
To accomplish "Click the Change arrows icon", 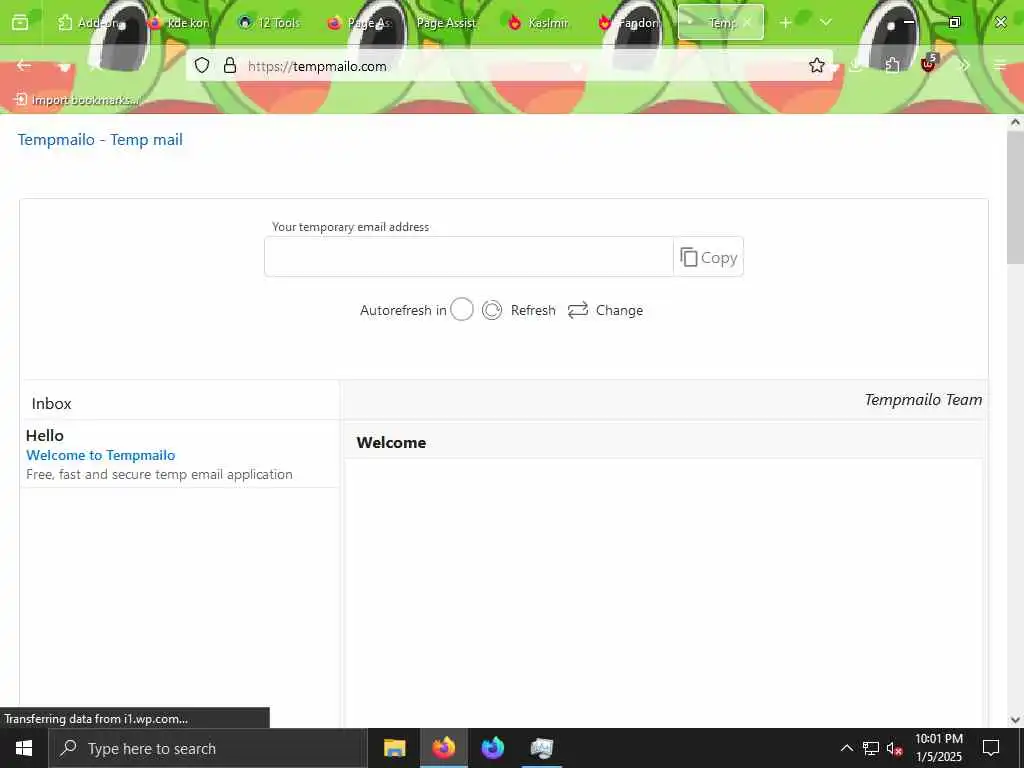I will (x=578, y=310).
